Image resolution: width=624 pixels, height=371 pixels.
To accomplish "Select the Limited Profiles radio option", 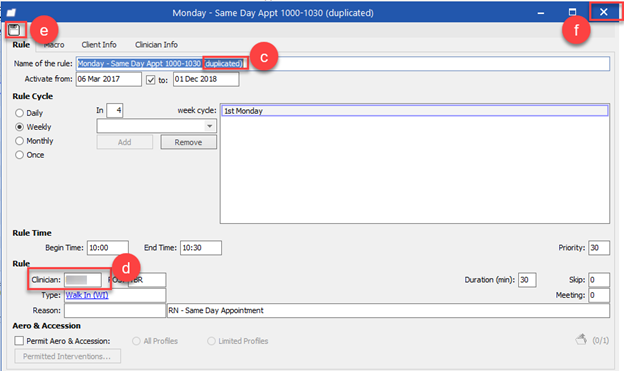I will coord(211,341).
